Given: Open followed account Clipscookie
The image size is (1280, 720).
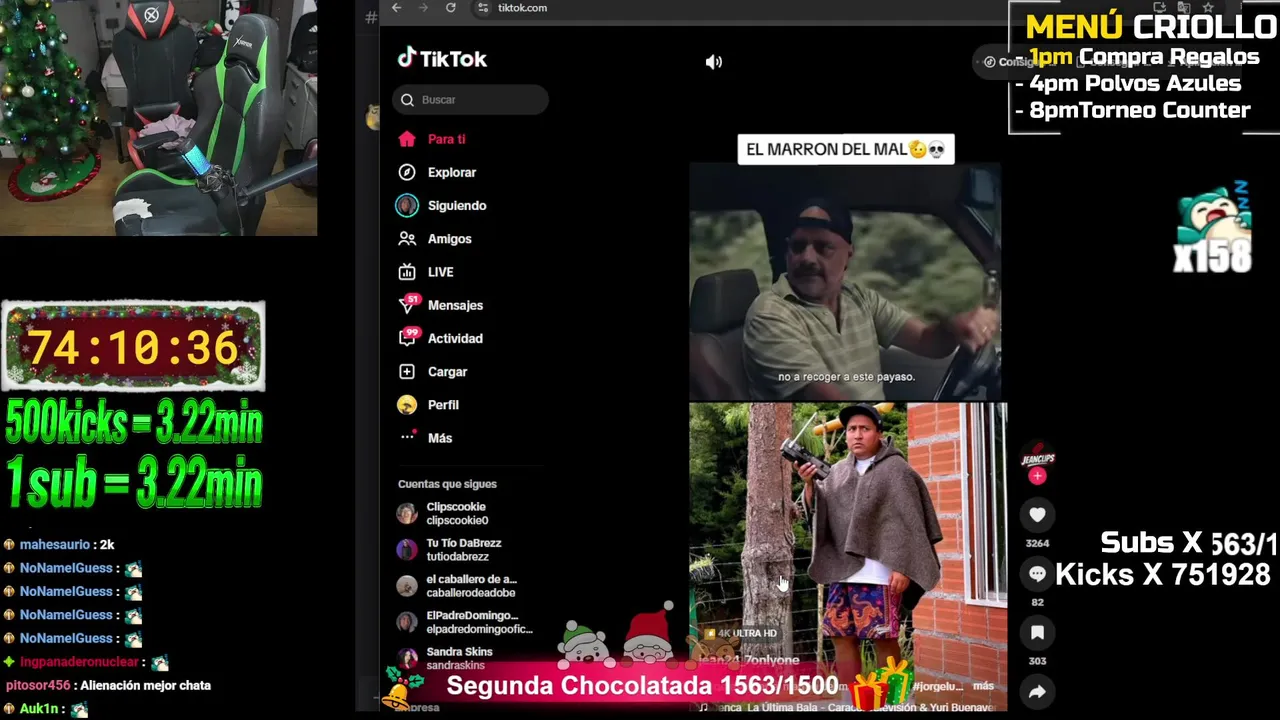Looking at the screenshot, I should (x=457, y=513).
